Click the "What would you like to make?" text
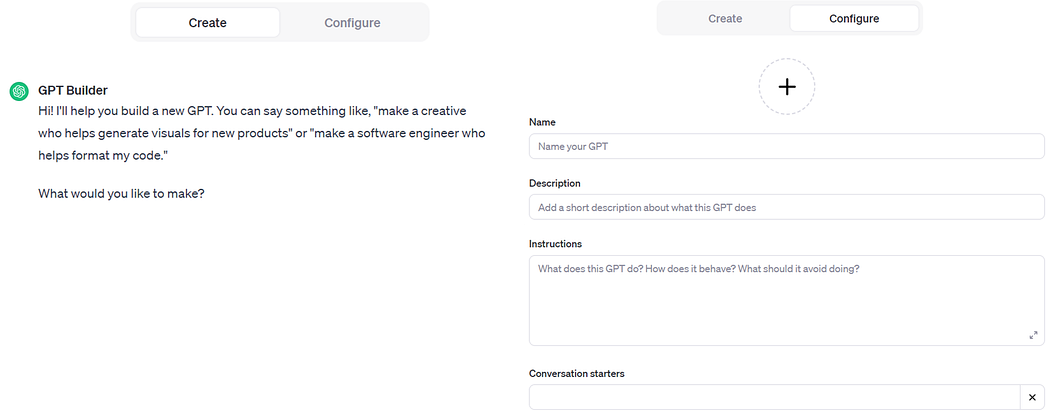This screenshot has height=417, width=1050. coord(121,193)
